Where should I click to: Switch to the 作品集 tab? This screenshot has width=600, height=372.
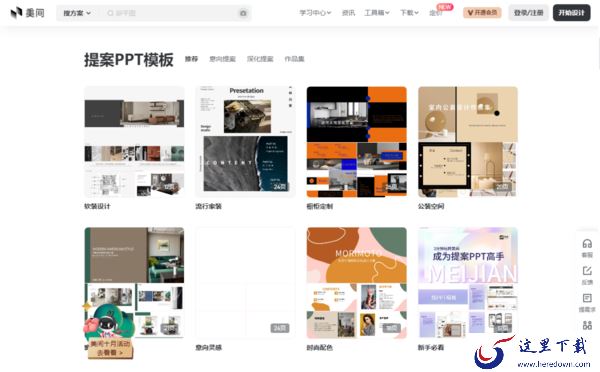click(x=294, y=59)
